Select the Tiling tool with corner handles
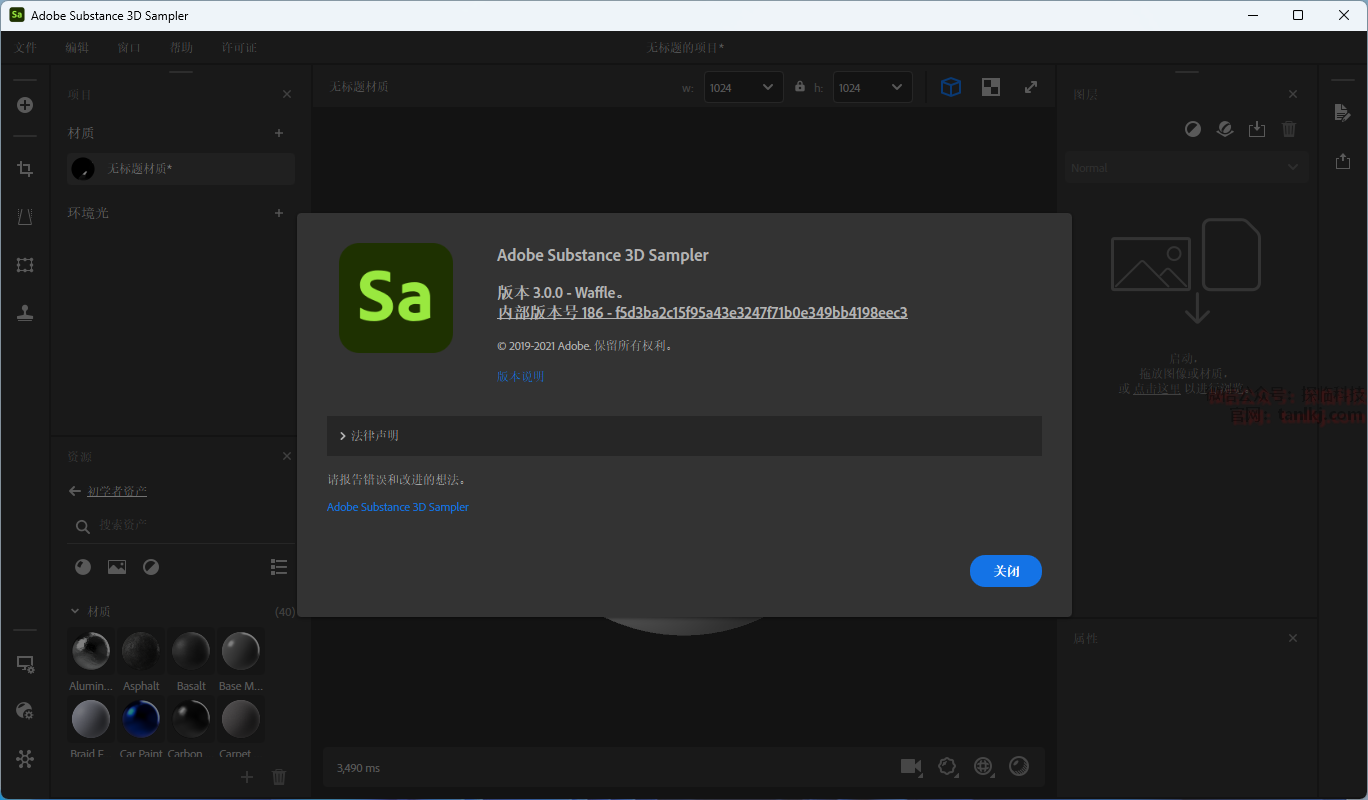The width and height of the screenshot is (1368, 800). (x=25, y=265)
